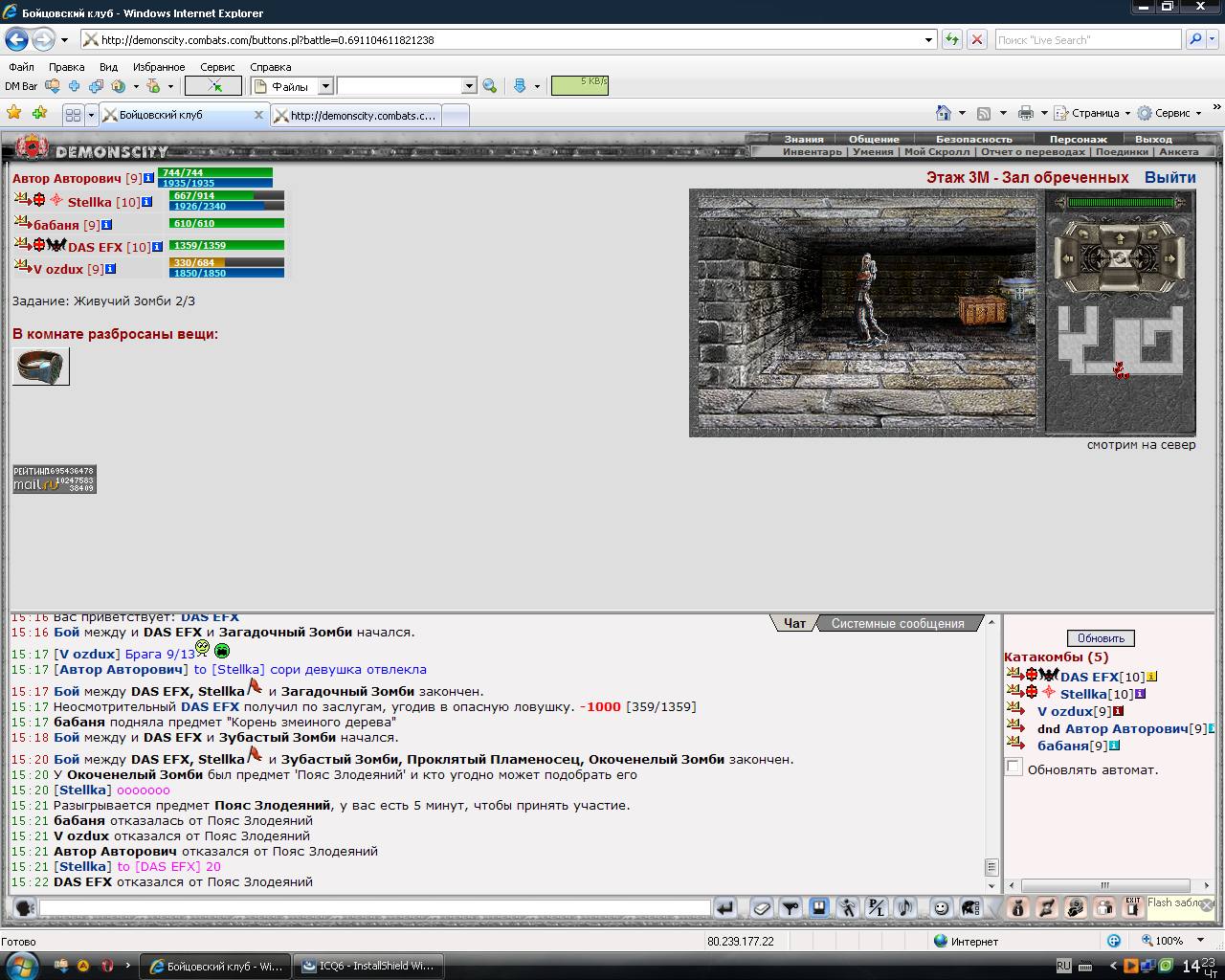Screen dimensions: 1225x980
Task: Click the mail.ru rating counter banner
Action: tap(55, 479)
